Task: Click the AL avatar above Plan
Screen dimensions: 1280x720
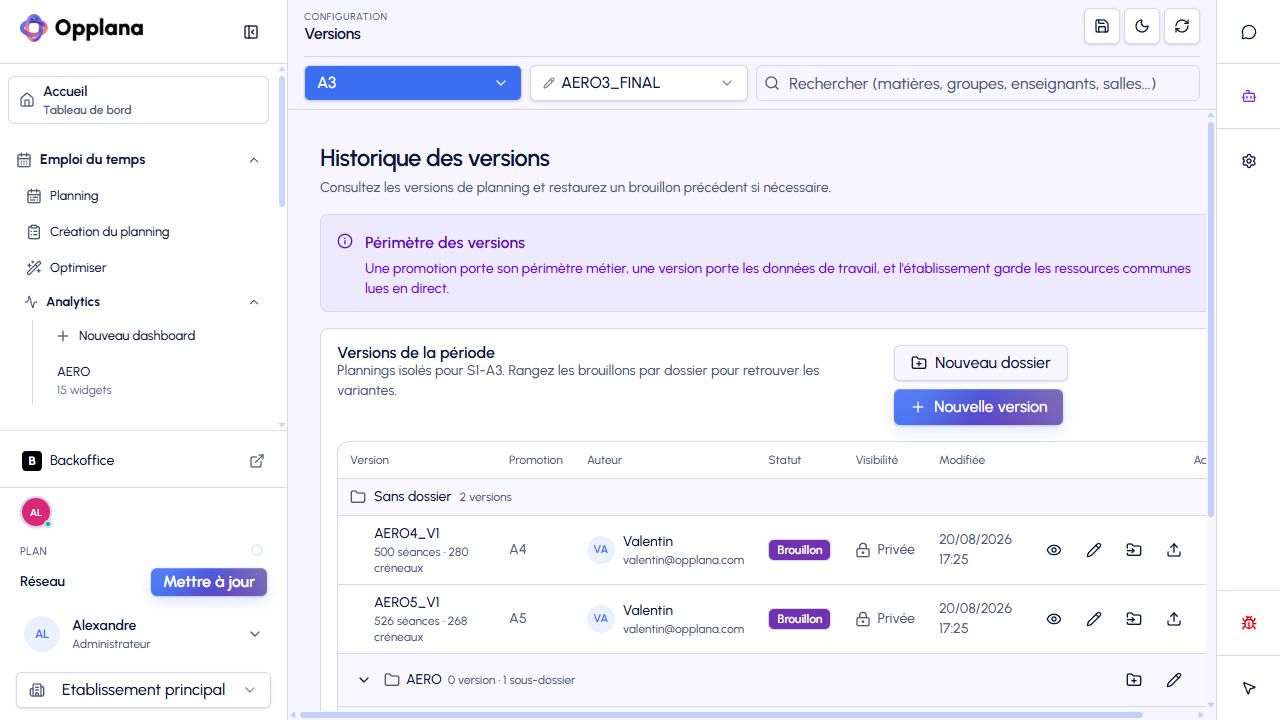Action: (x=36, y=512)
